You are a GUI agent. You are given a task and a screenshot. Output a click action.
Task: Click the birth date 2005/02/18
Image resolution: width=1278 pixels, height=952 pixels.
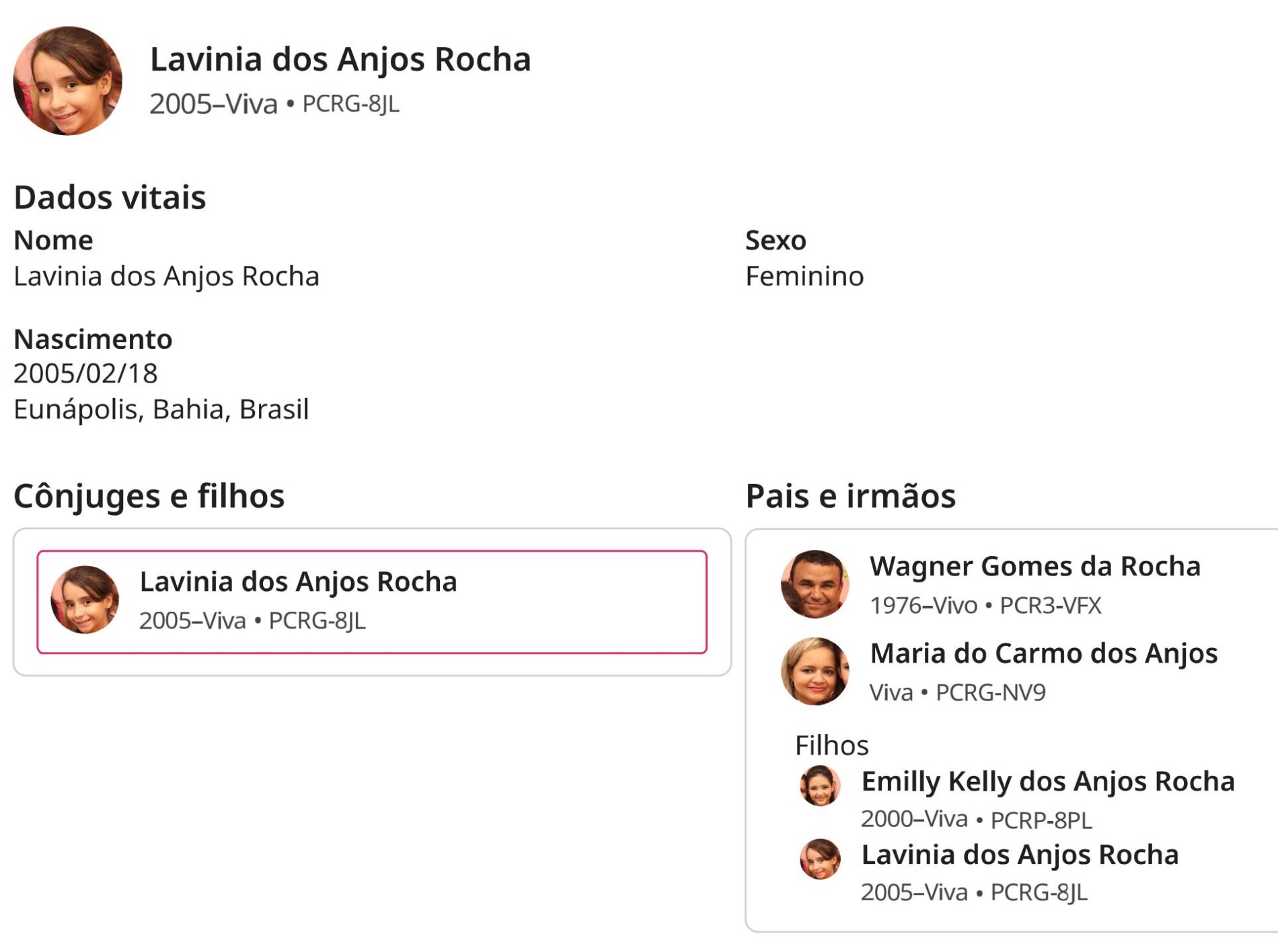[x=85, y=374]
